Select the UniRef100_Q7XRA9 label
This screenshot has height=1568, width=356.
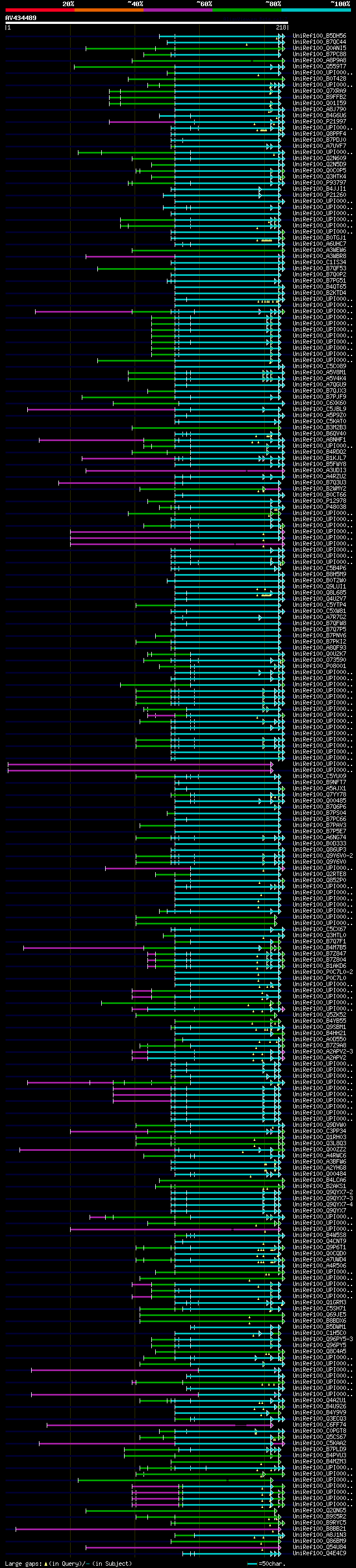tap(319, 91)
